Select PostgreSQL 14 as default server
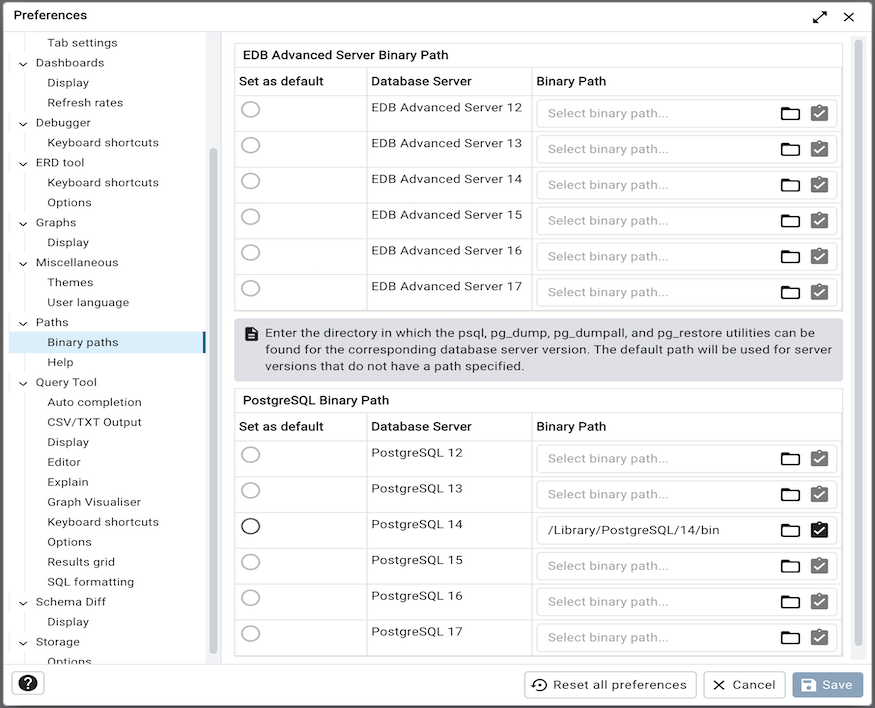875x708 pixels. pos(250,525)
